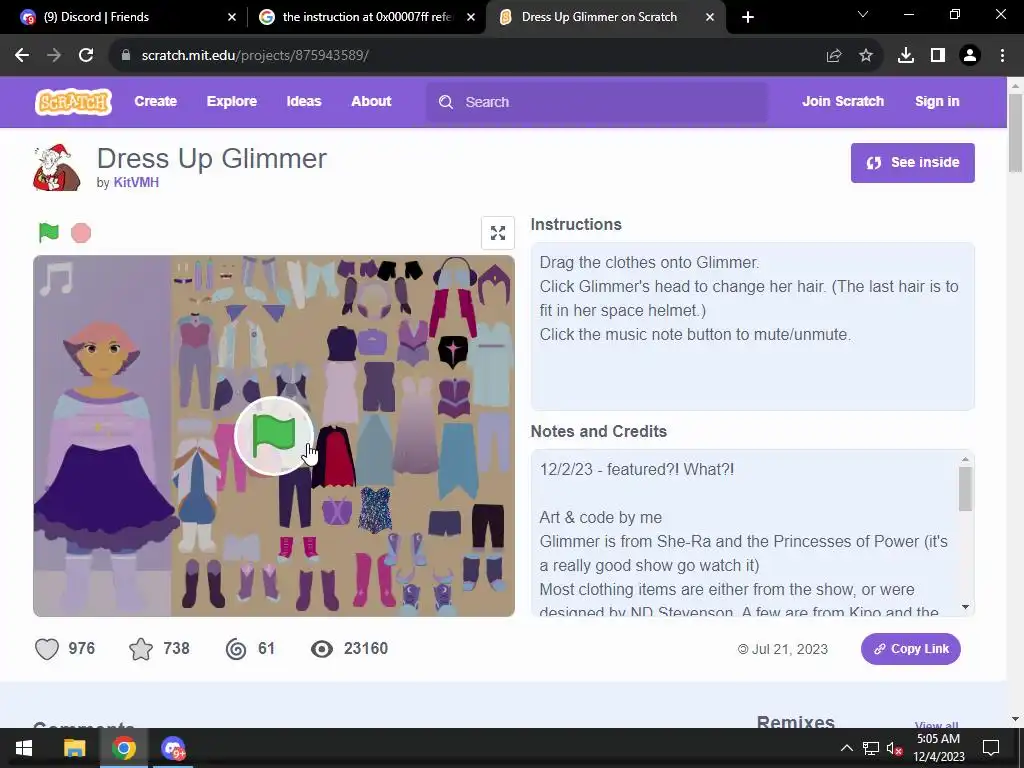Switch to the Google search tab
This screenshot has height=768, width=1024.
pyautogui.click(x=366, y=17)
